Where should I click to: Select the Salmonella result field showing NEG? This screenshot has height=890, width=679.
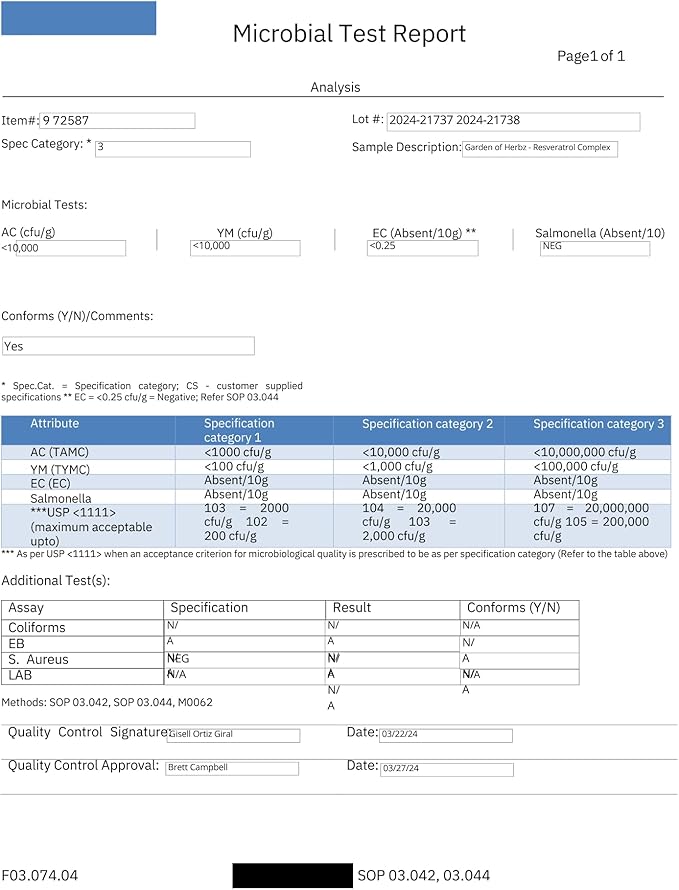coord(594,247)
